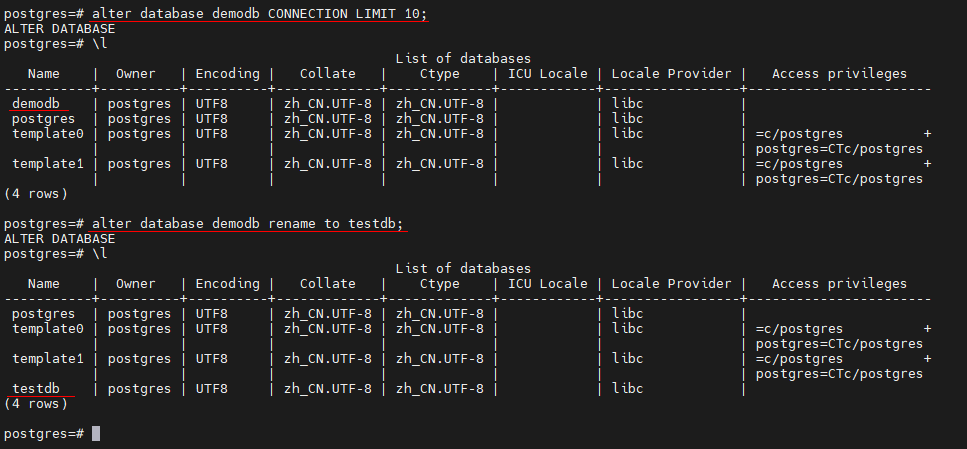Click the 'ALTER DATABASE' output below the rename command
Viewport: 967px width, 449px height.
pos(60,238)
